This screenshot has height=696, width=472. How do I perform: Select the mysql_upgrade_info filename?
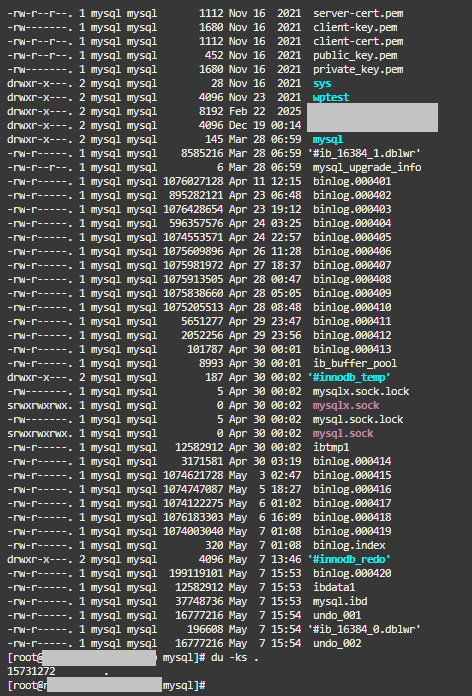tap(367, 167)
